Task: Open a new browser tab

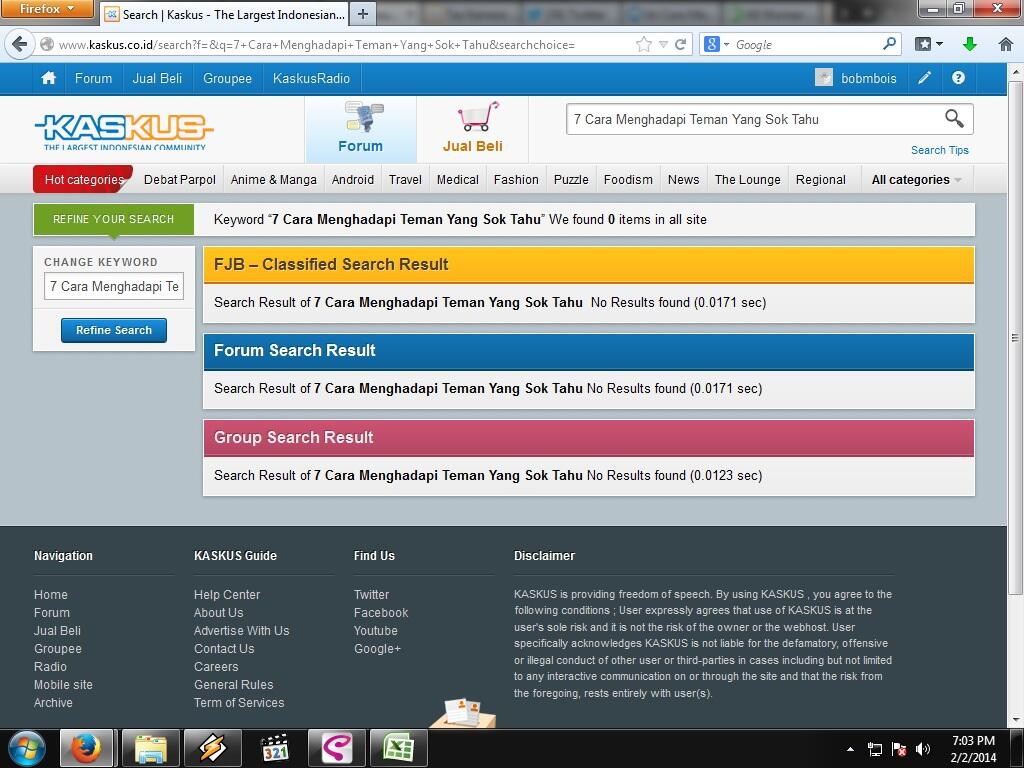Action: (x=363, y=14)
